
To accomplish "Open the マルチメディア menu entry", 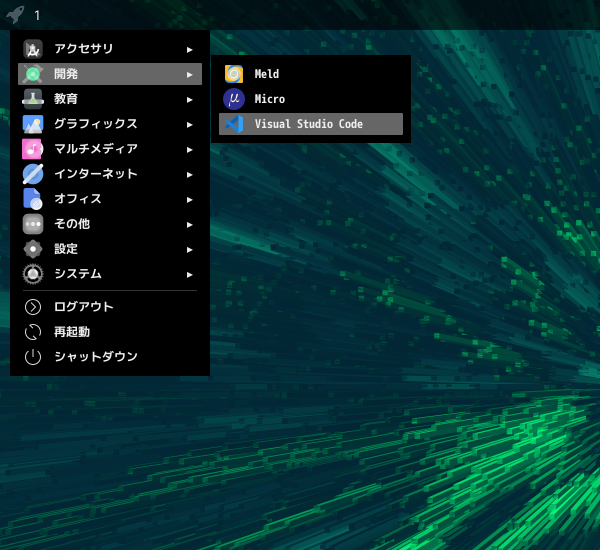I will pyautogui.click(x=110, y=149).
